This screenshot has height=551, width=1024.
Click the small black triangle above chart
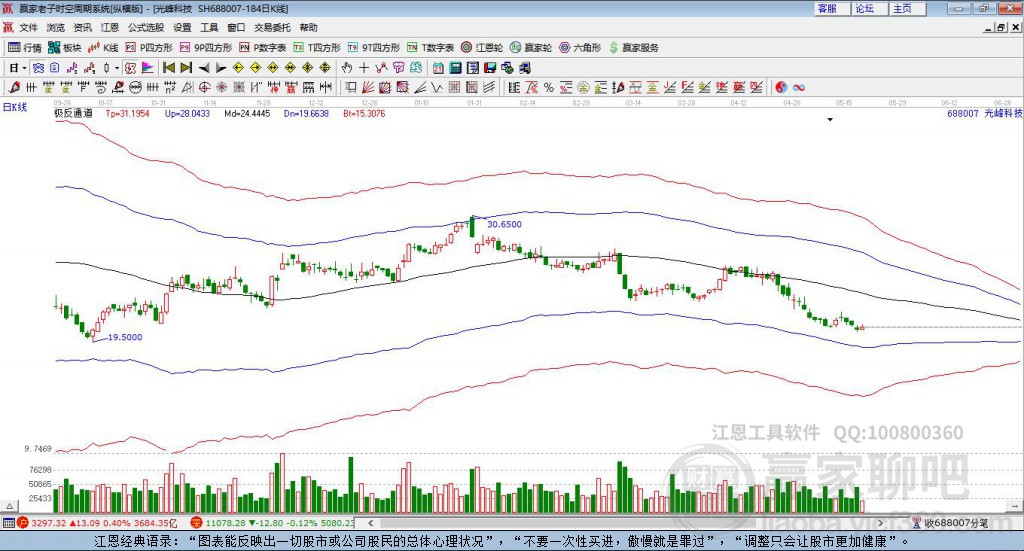pos(830,120)
